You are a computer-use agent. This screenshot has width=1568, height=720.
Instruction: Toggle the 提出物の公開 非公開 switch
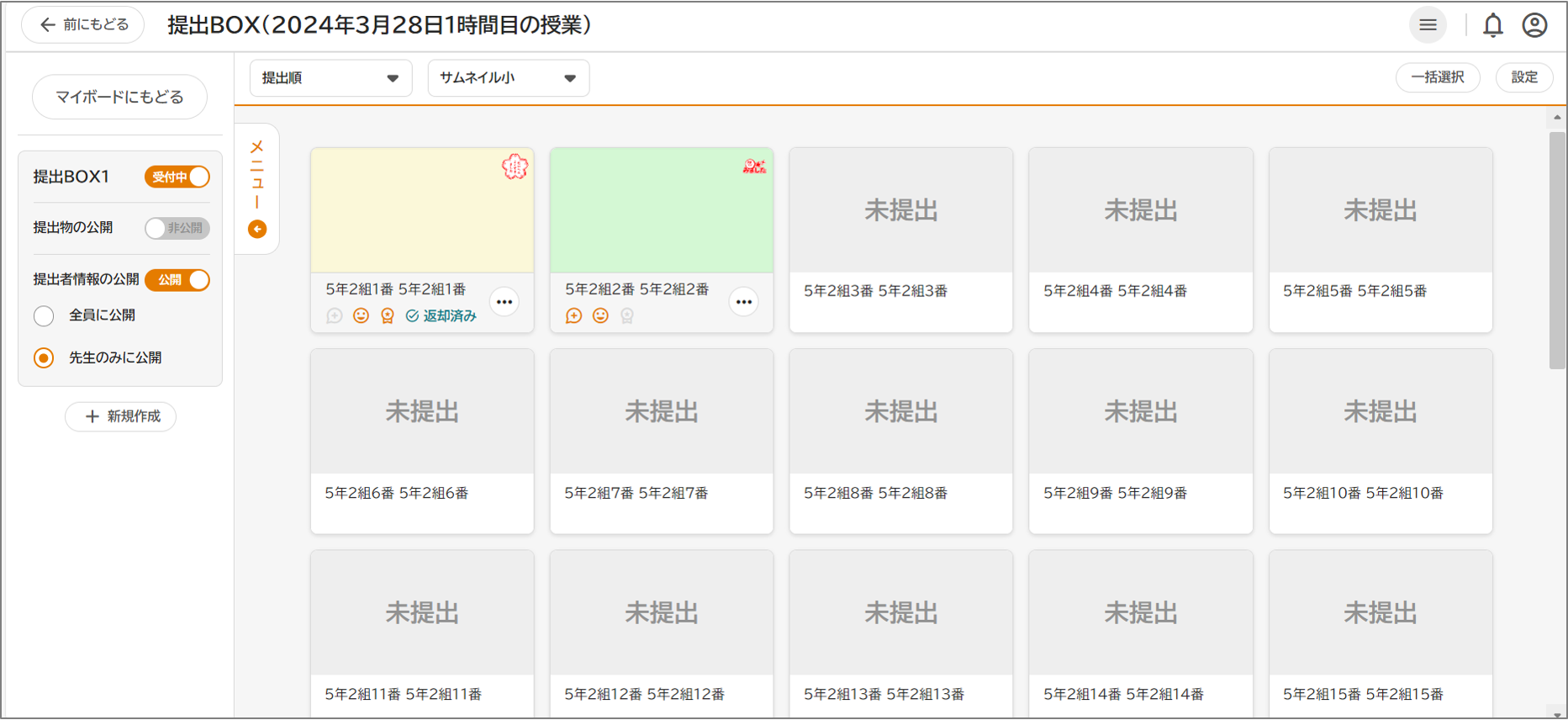(x=177, y=228)
